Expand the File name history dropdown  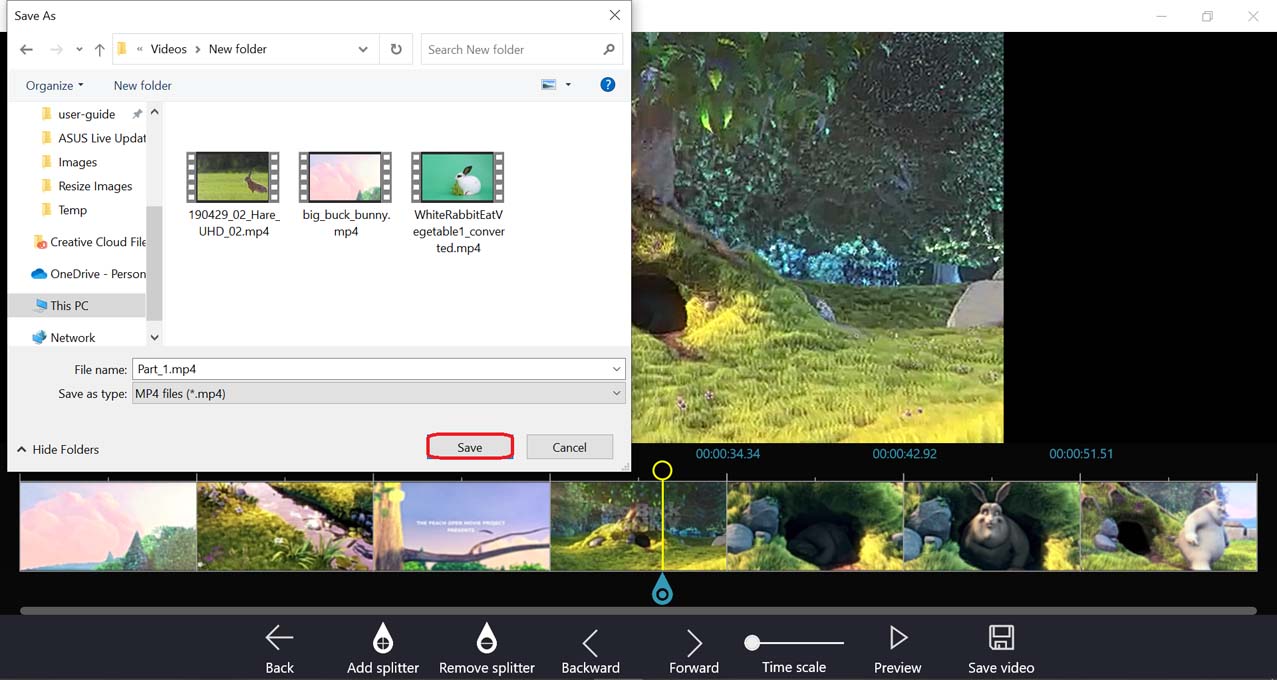coord(616,369)
